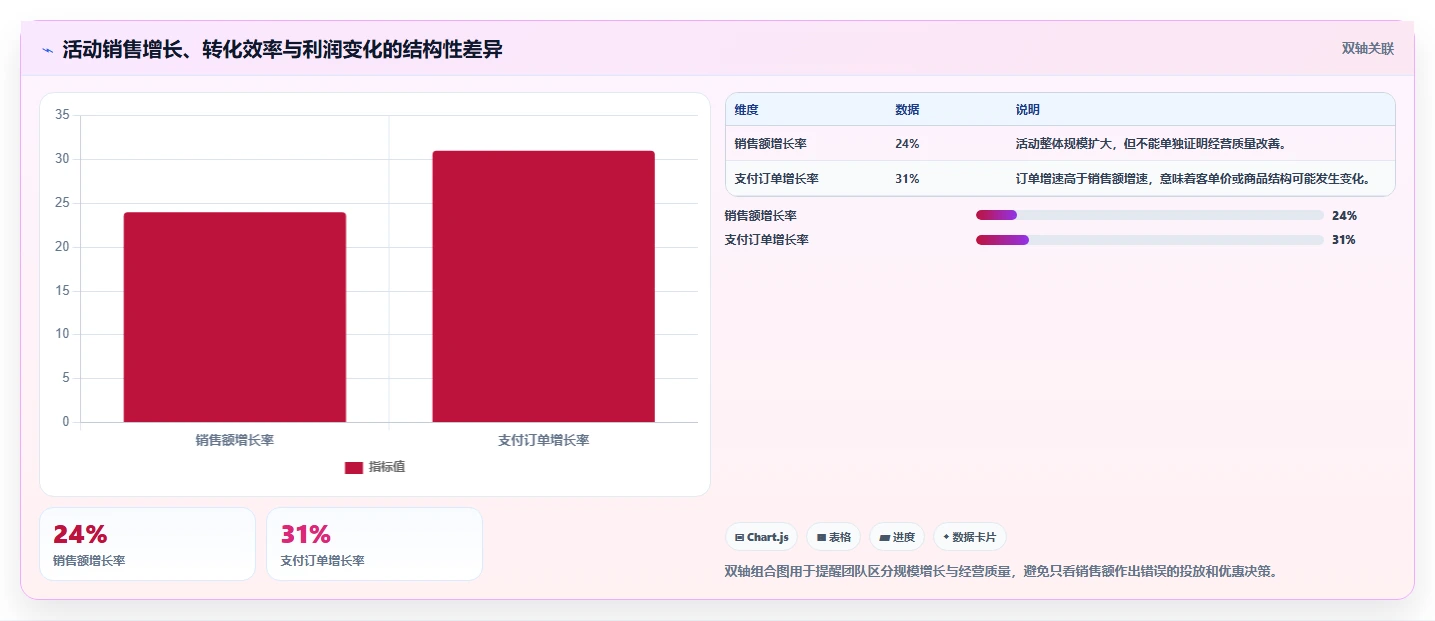Open the 31% 支付订单增长率 data card

374,544
